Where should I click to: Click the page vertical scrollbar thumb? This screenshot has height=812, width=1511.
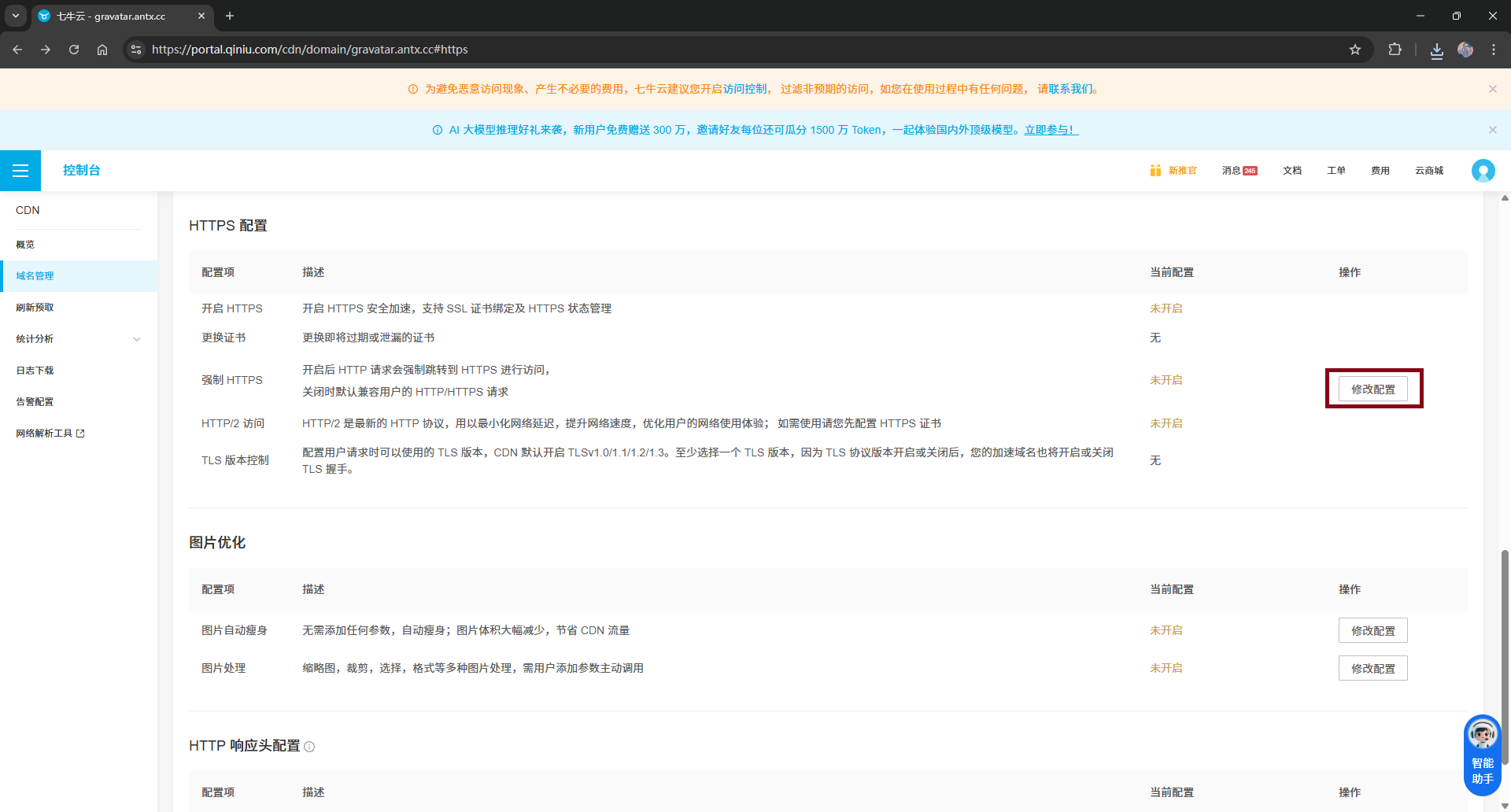point(1505,653)
